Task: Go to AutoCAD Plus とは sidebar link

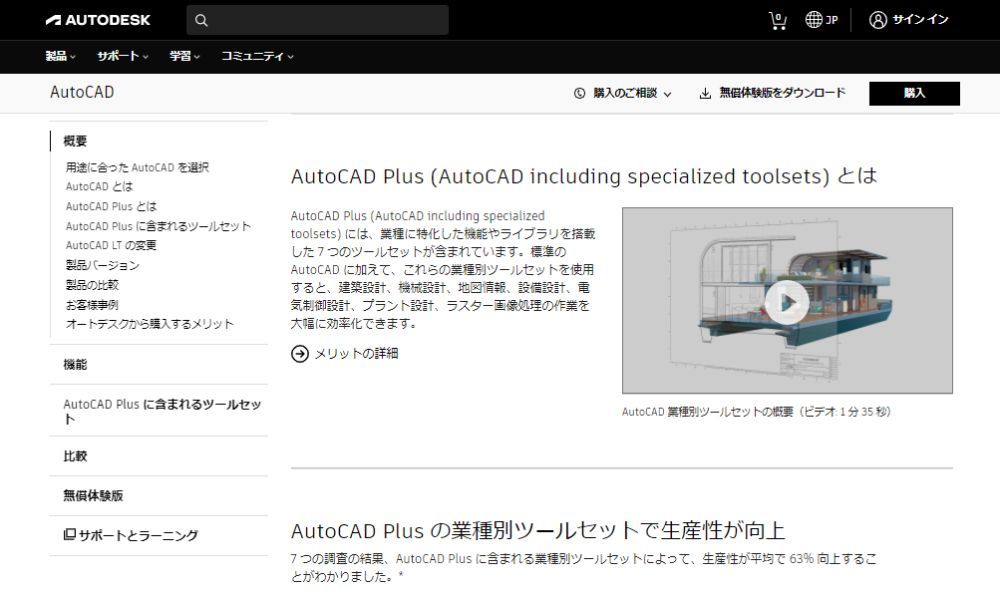Action: (x=111, y=206)
